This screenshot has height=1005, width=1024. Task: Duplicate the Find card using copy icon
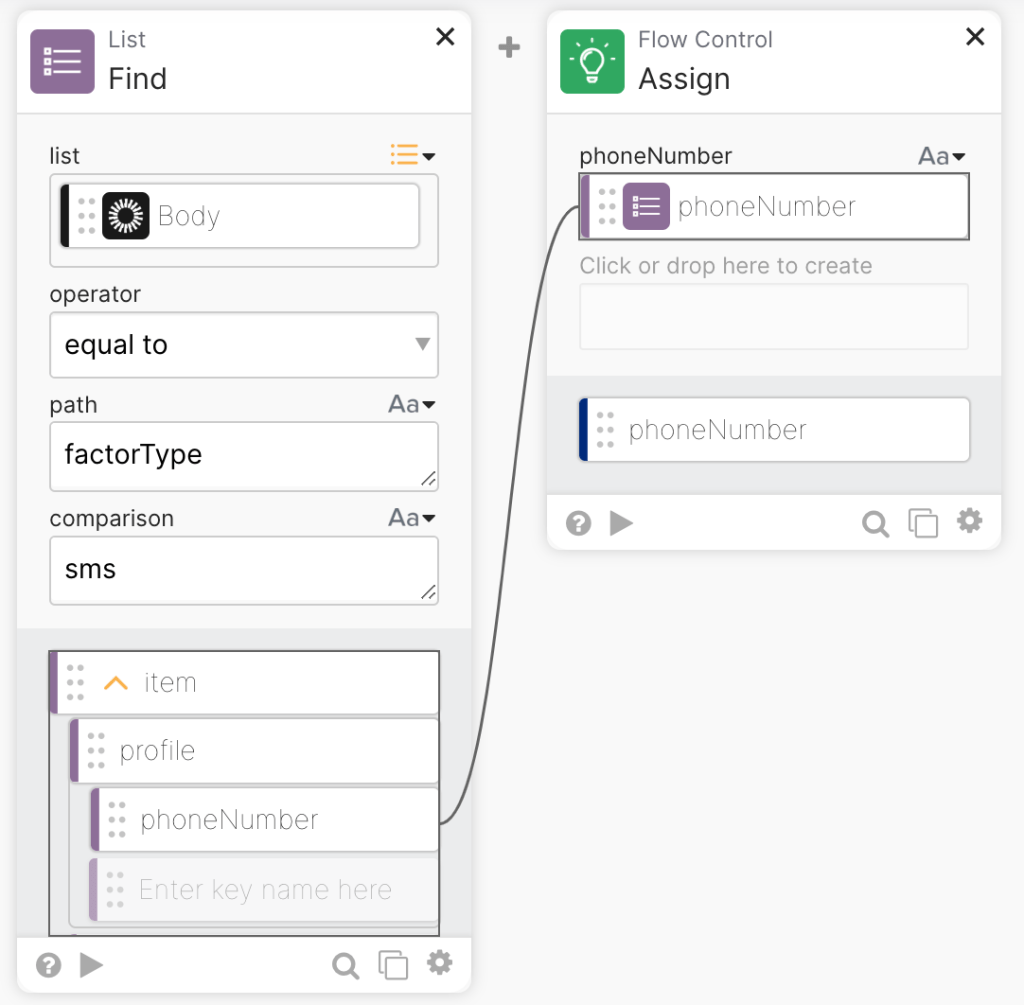click(393, 965)
